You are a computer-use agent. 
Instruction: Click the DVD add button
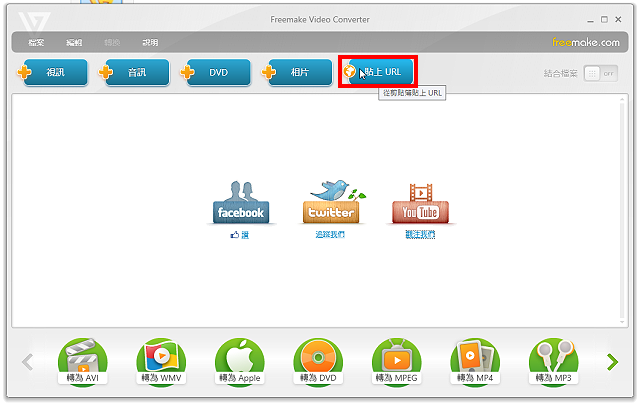click(216, 73)
